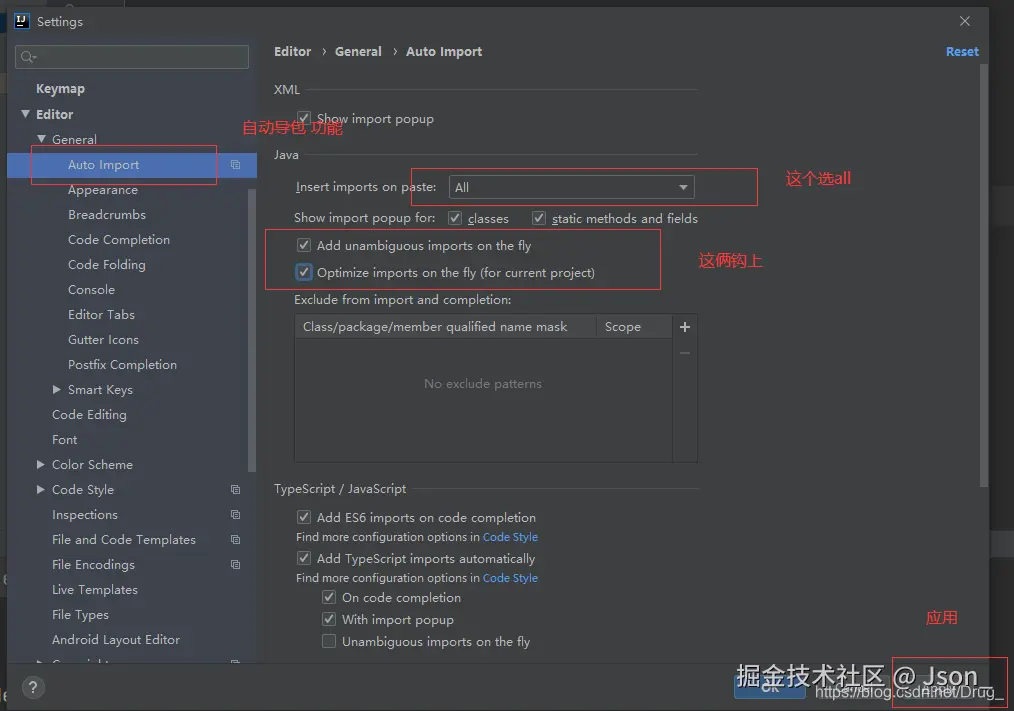1014x711 pixels.
Task: Click the project-level icon beside File Encodings
Action: click(235, 565)
